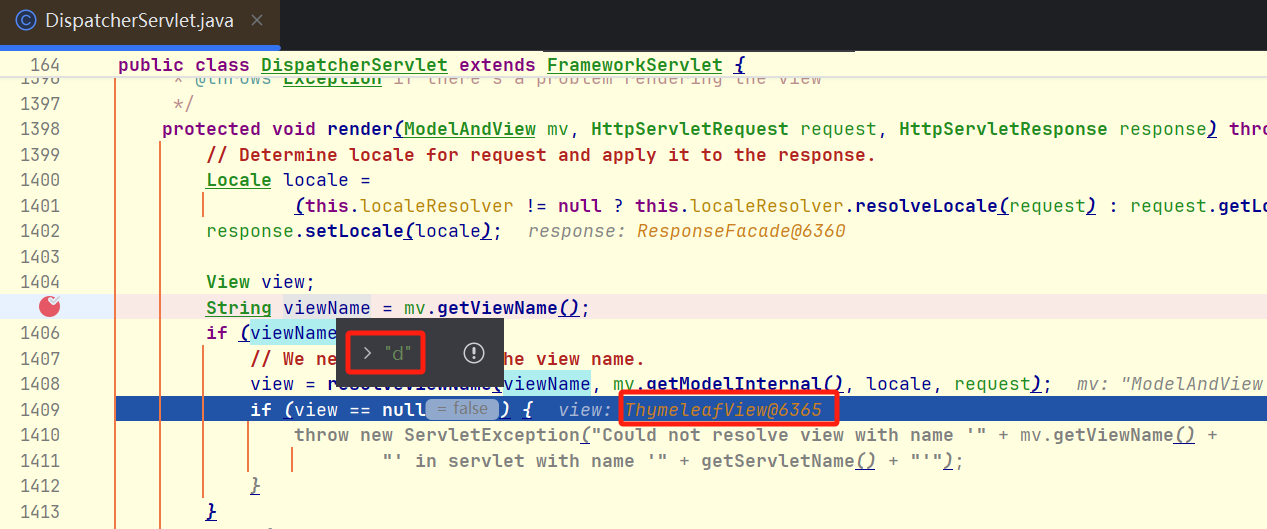Click the ThymeleafView@6365 inline debug value

coord(723,410)
